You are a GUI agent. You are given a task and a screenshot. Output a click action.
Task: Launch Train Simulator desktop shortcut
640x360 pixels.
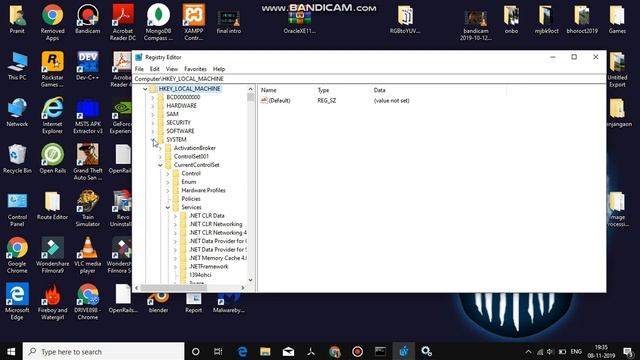pyautogui.click(x=87, y=209)
